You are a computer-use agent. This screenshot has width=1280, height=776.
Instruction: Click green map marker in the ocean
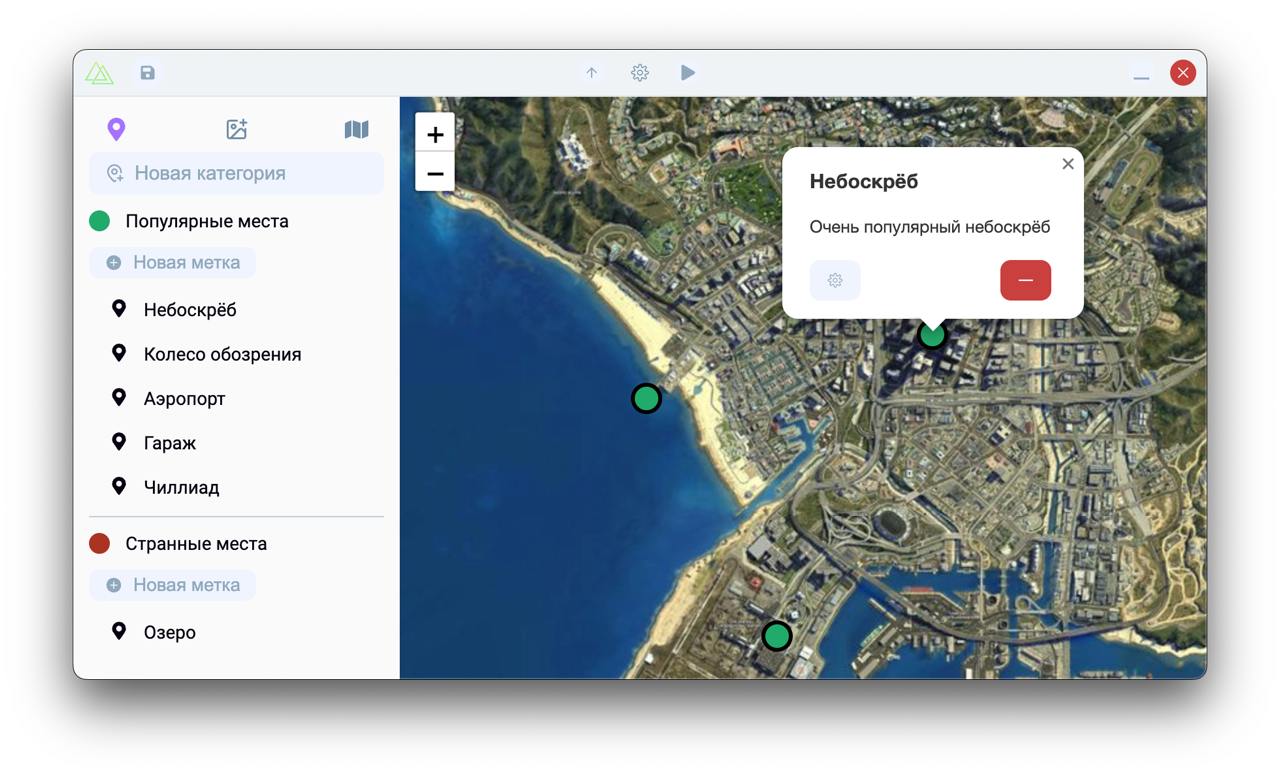point(647,399)
